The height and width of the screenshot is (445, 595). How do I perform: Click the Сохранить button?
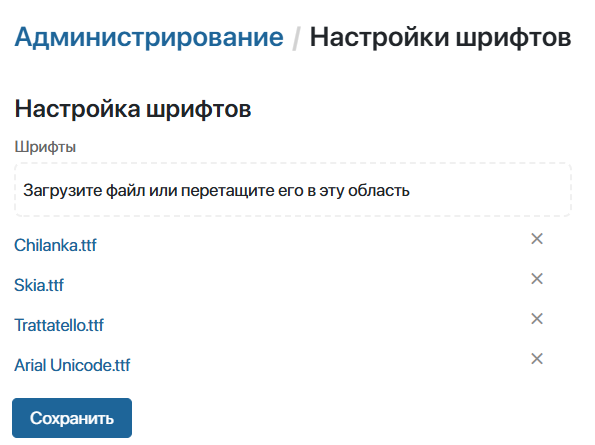click(x=72, y=418)
